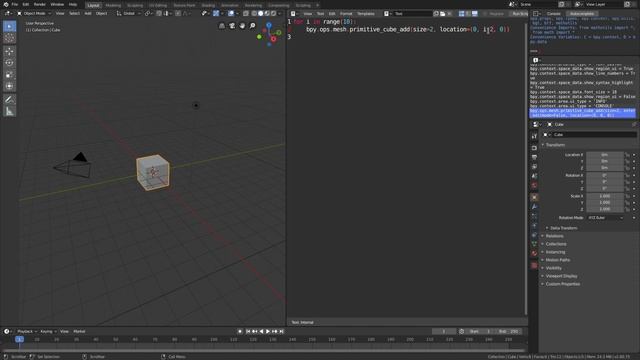This screenshot has height=360, width=640.
Task: Switch to the Scripting workspace tab
Action: (x=303, y=5)
